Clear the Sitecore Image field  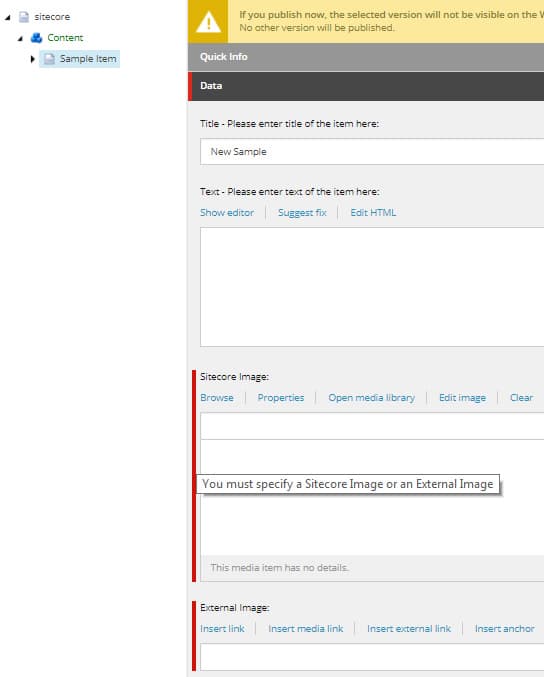pyautogui.click(x=521, y=398)
